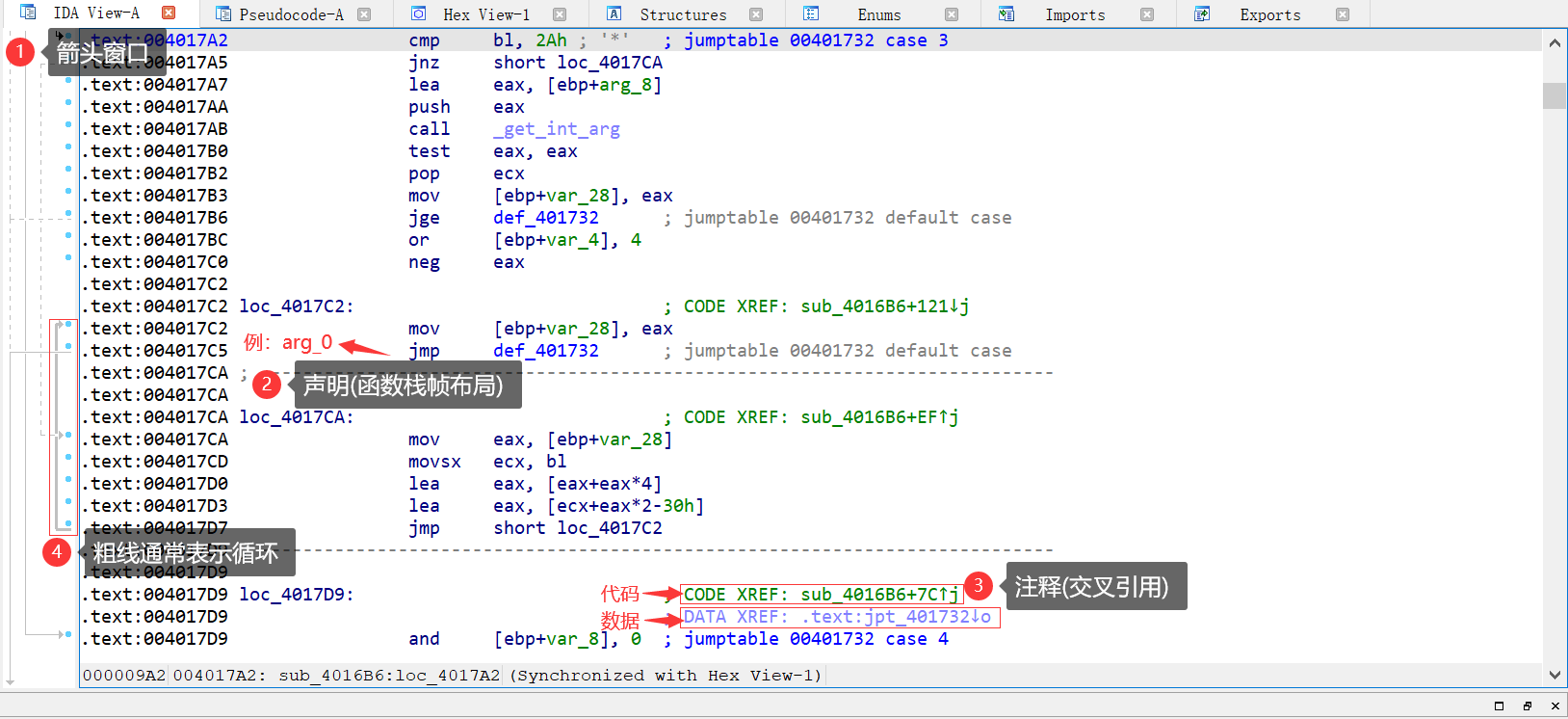The image size is (1568, 719).
Task: Follow def_401732 in the jmp instruction
Action: click(x=546, y=351)
